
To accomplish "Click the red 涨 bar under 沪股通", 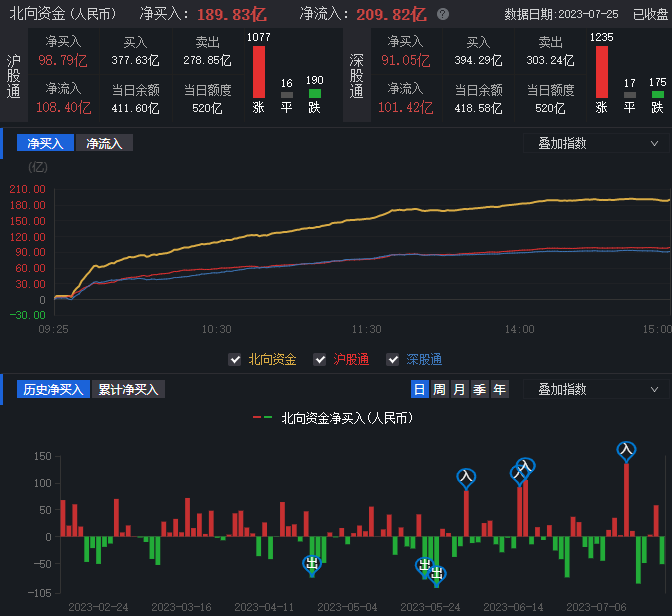I will (x=259, y=72).
